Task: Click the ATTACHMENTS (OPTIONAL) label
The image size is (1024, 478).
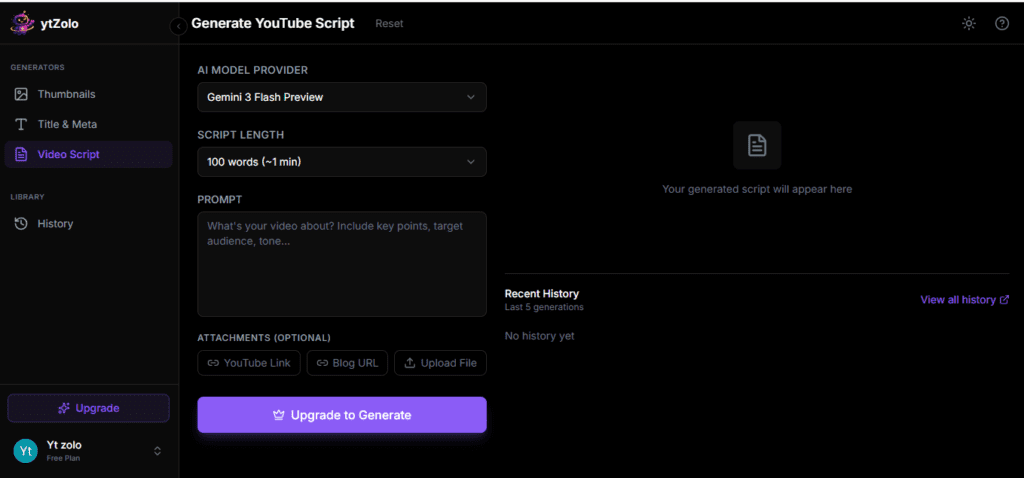Action: tap(264, 338)
